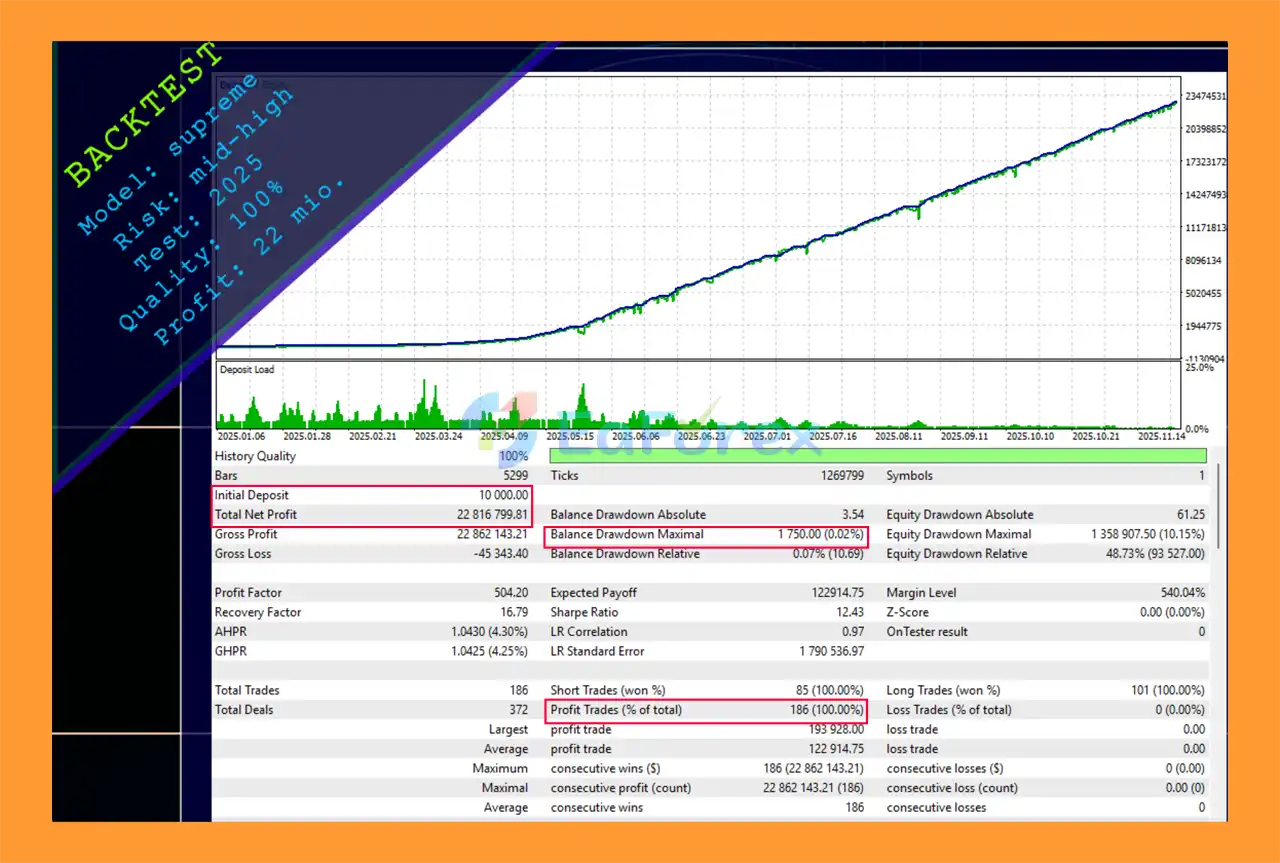Select the Profit Factor value 504.20
Image resolution: width=1280 pixels, height=863 pixels.
point(509,593)
